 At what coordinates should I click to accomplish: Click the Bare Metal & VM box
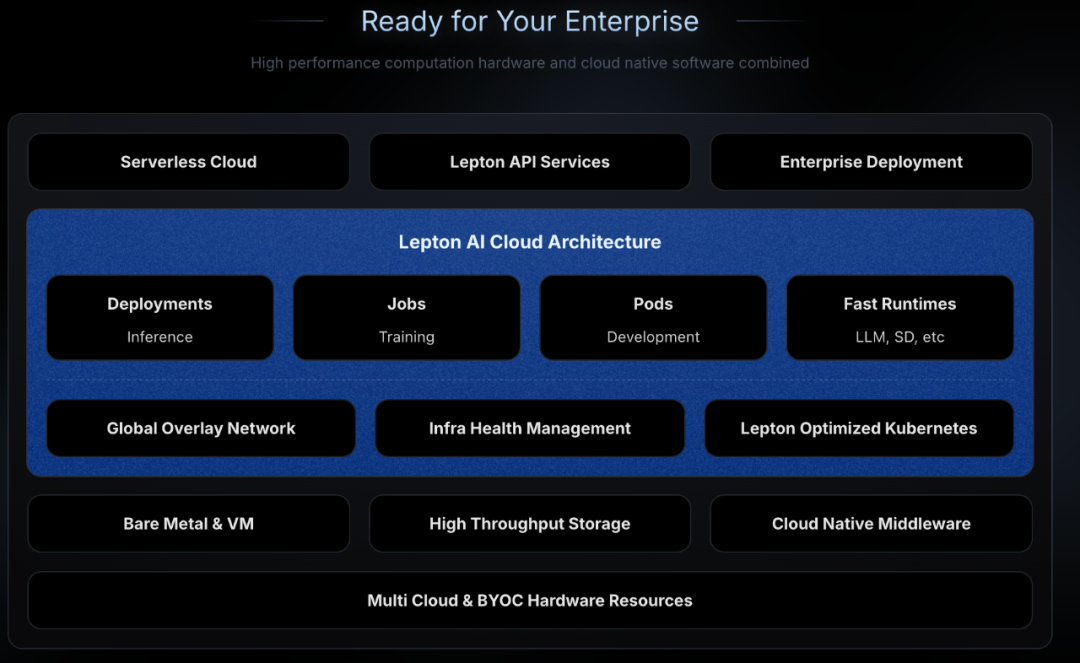(x=189, y=523)
